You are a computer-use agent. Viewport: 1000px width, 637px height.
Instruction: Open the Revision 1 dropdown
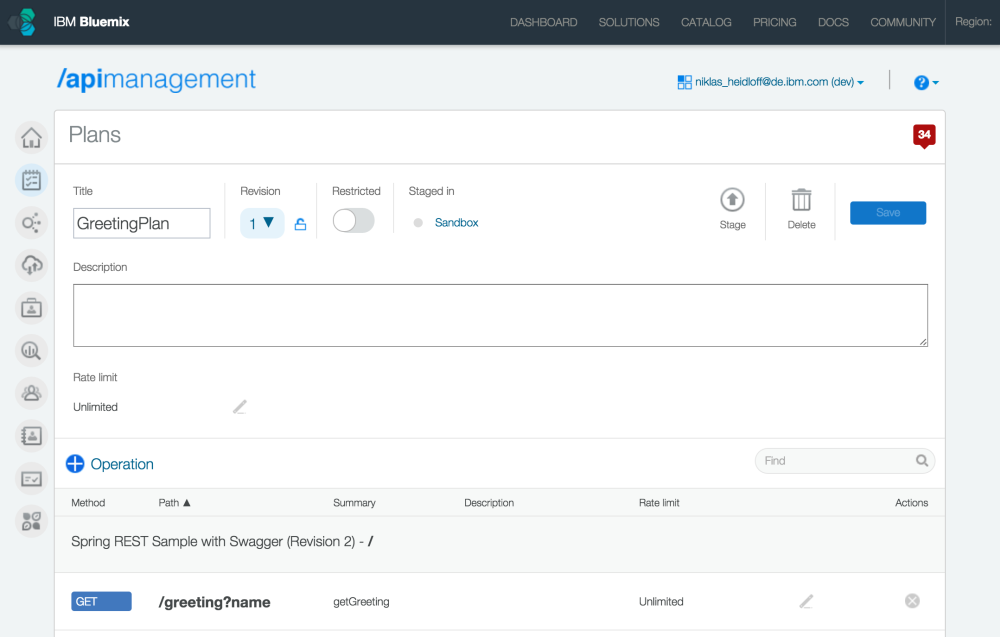(262, 223)
